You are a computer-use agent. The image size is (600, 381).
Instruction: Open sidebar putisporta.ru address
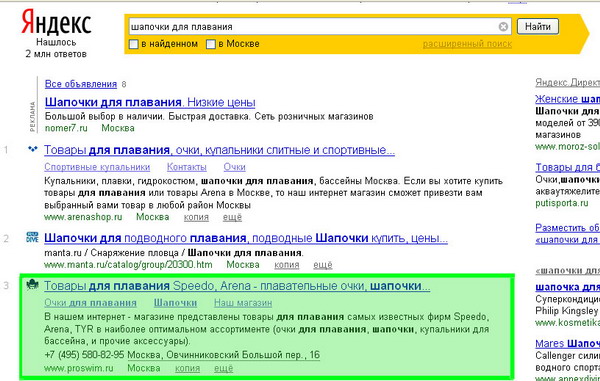point(562,203)
